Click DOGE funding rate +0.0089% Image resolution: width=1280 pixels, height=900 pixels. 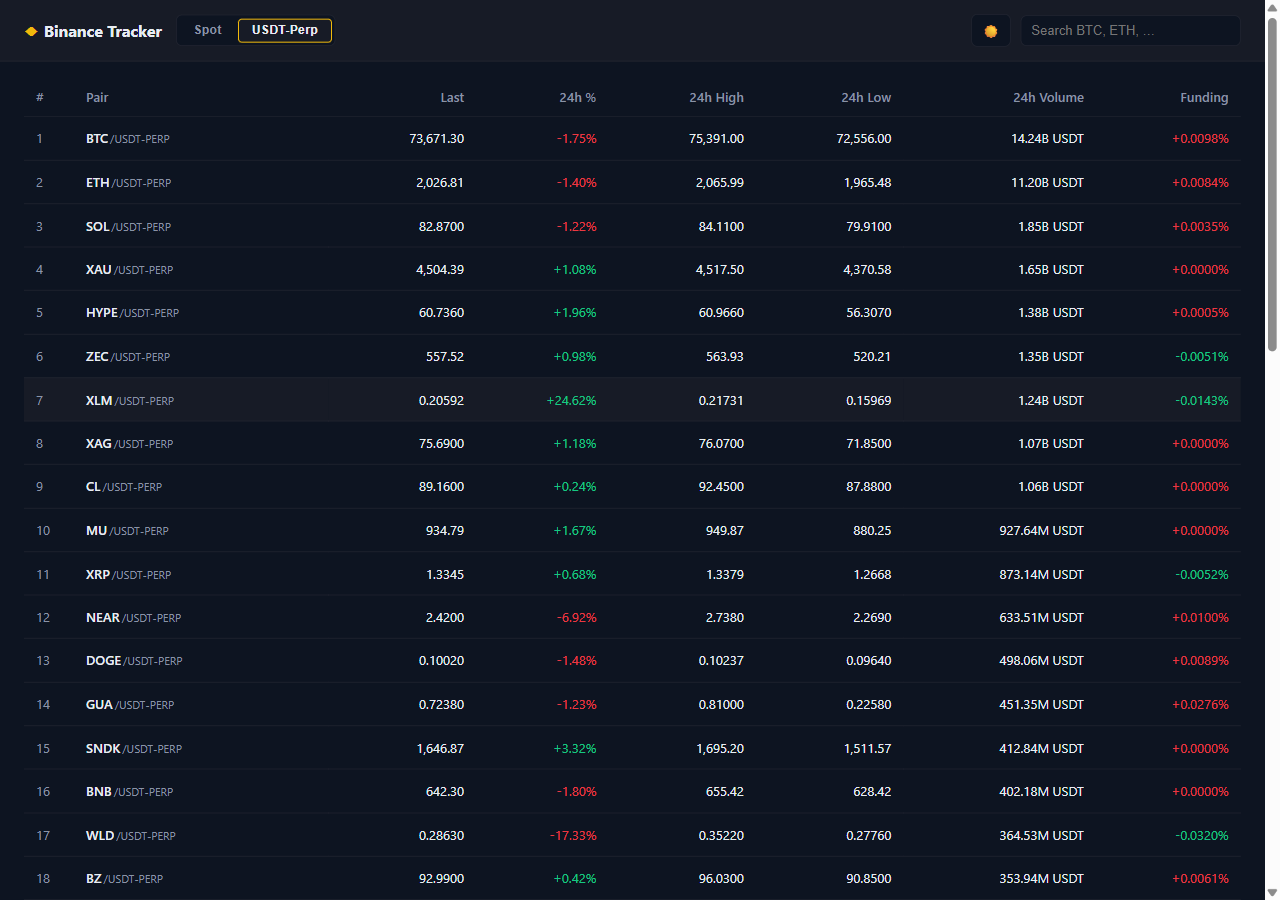[x=1200, y=661]
